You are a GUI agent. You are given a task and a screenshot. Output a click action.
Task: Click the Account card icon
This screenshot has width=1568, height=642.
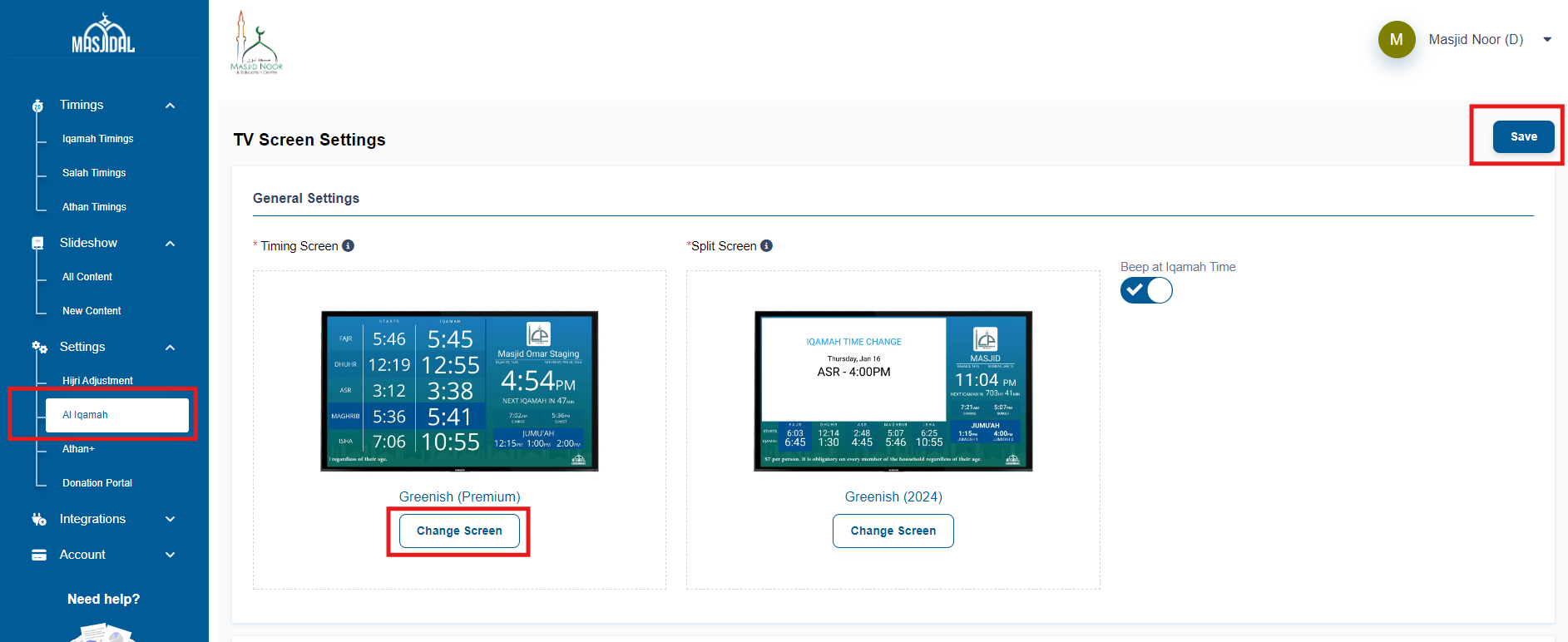pyautogui.click(x=39, y=556)
